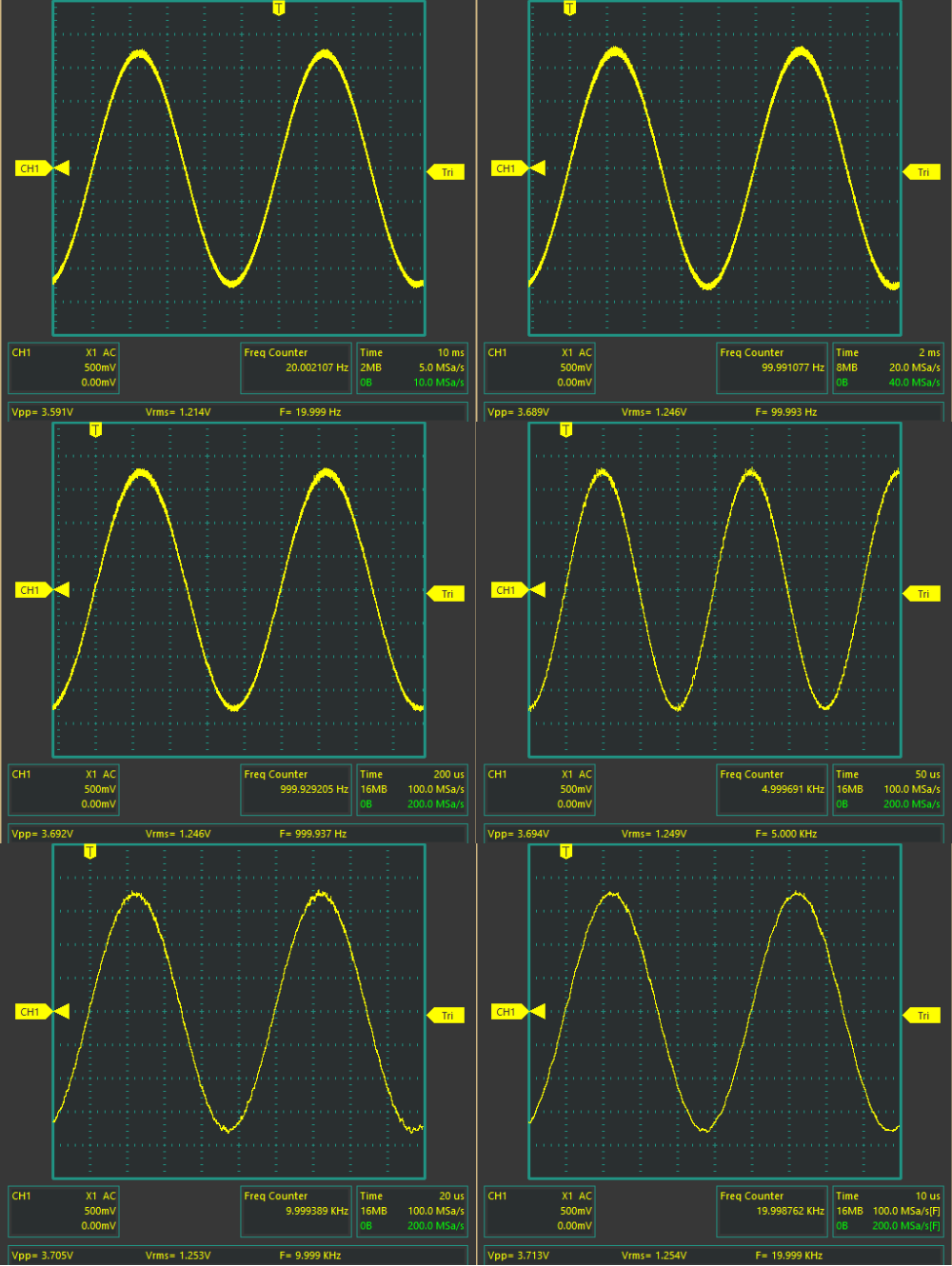
Task: Open the Freq Counter panel showing 20.002107 Hz
Action: pos(296,367)
